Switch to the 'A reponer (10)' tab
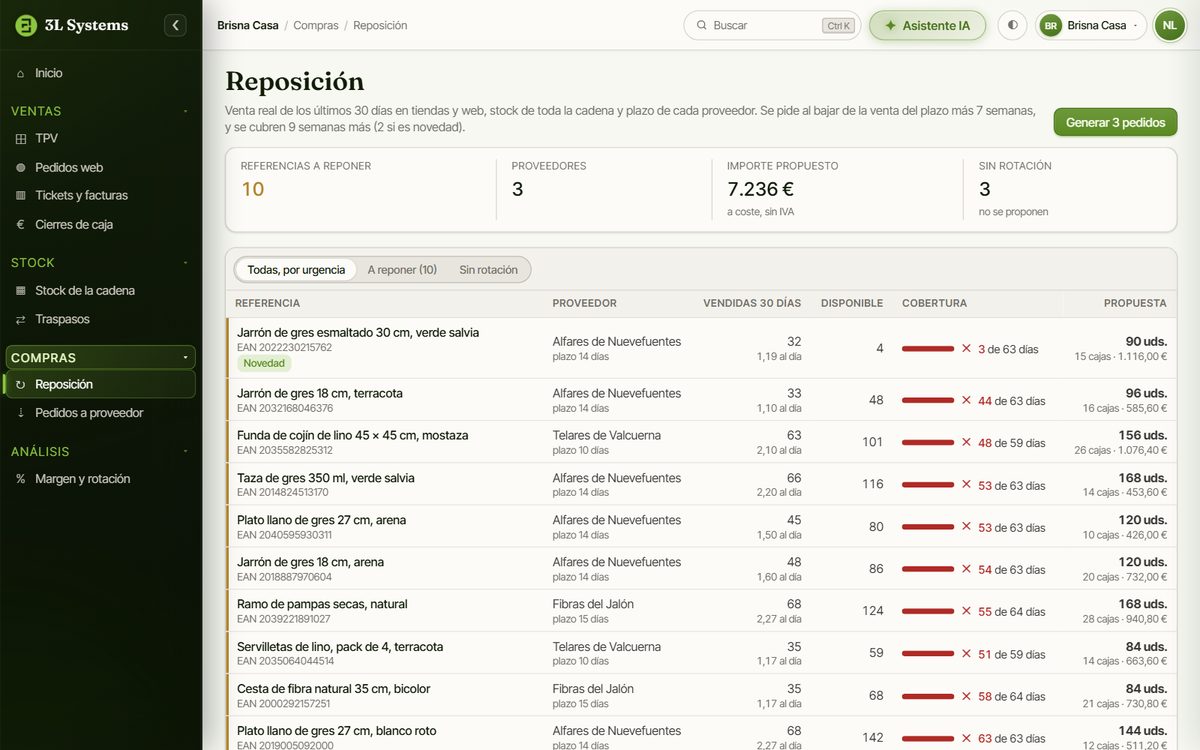1200x750 pixels. (402, 270)
